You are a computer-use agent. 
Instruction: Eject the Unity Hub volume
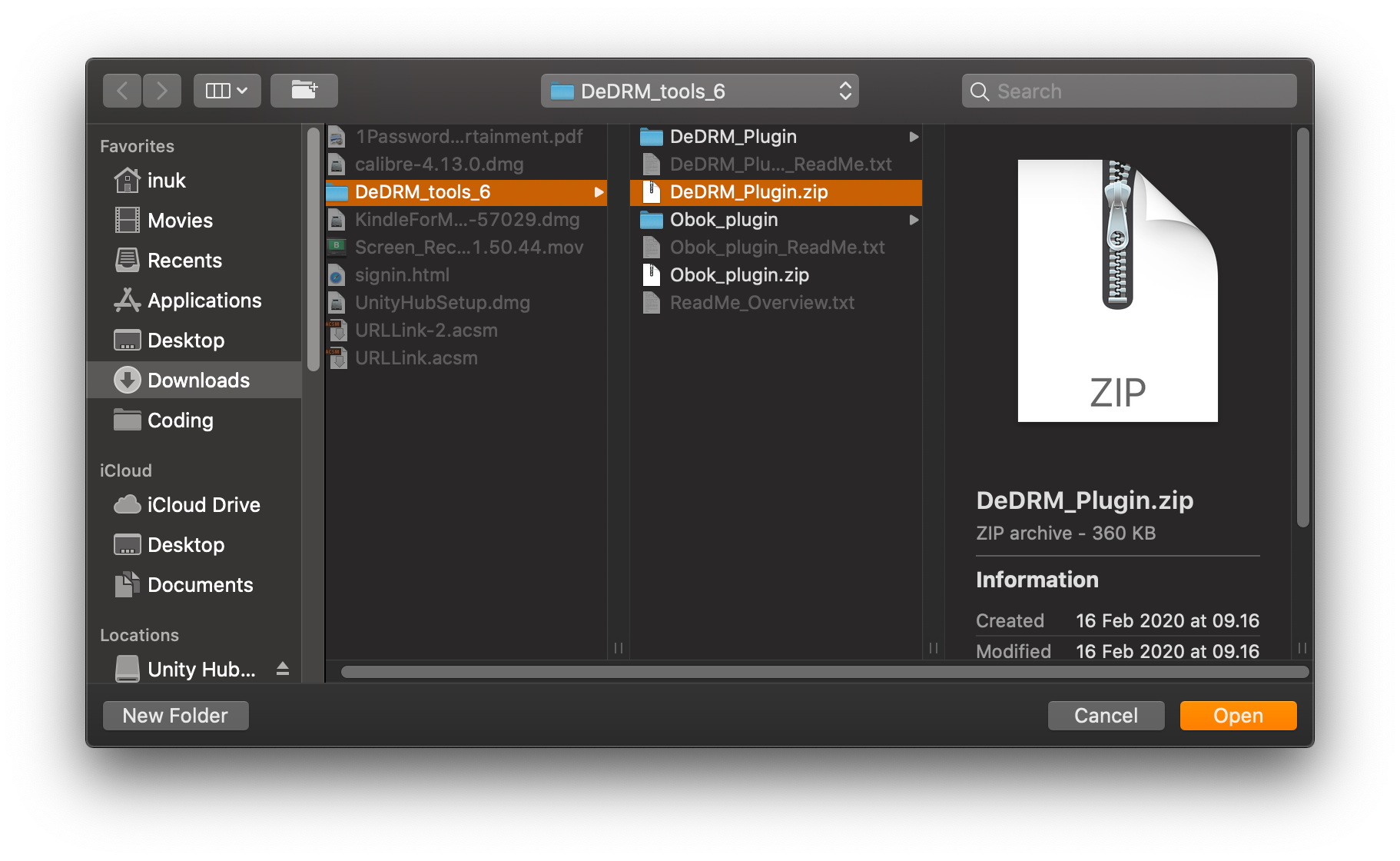pyautogui.click(x=283, y=669)
